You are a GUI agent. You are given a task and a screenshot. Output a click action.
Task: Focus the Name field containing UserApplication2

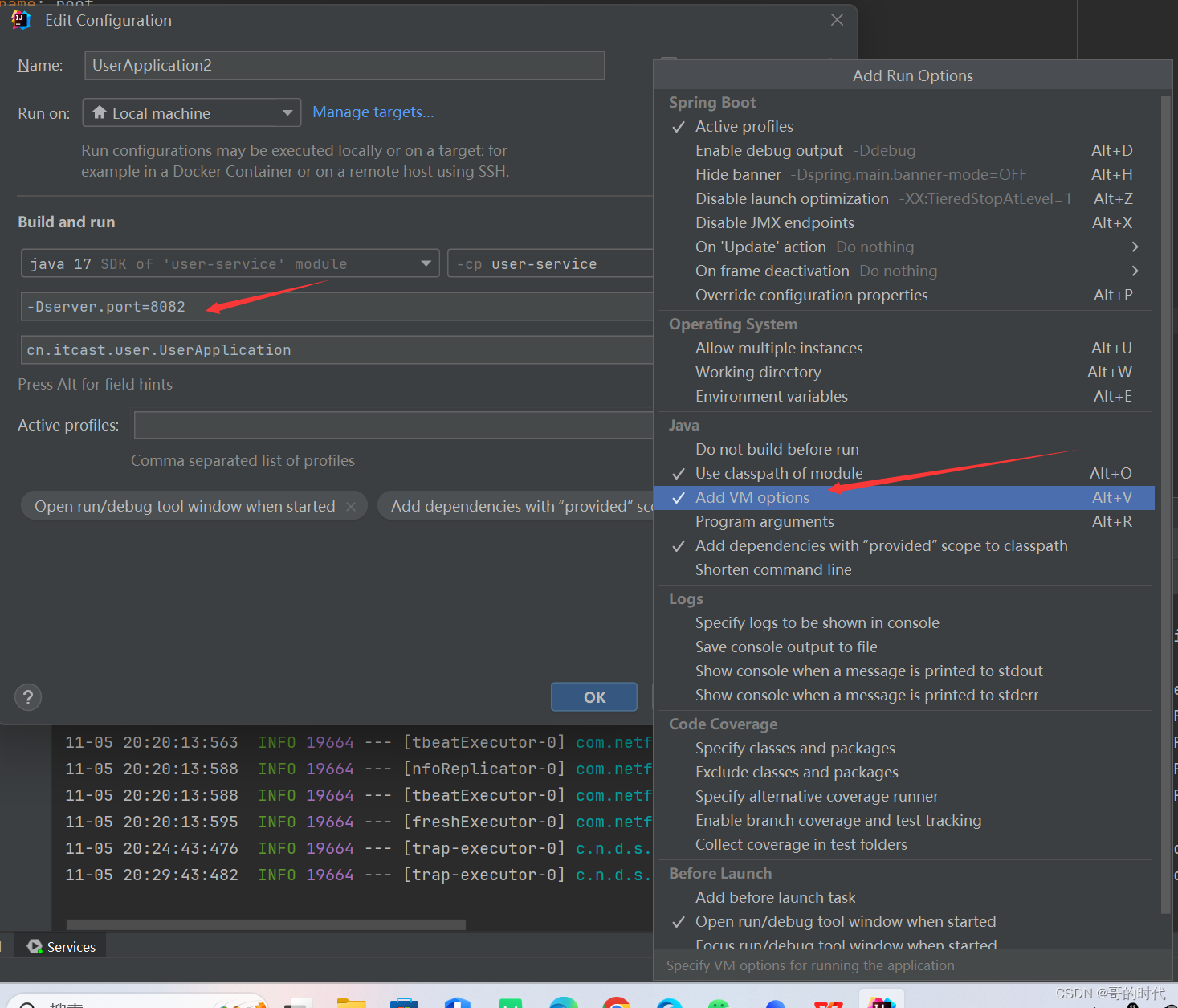click(x=344, y=65)
